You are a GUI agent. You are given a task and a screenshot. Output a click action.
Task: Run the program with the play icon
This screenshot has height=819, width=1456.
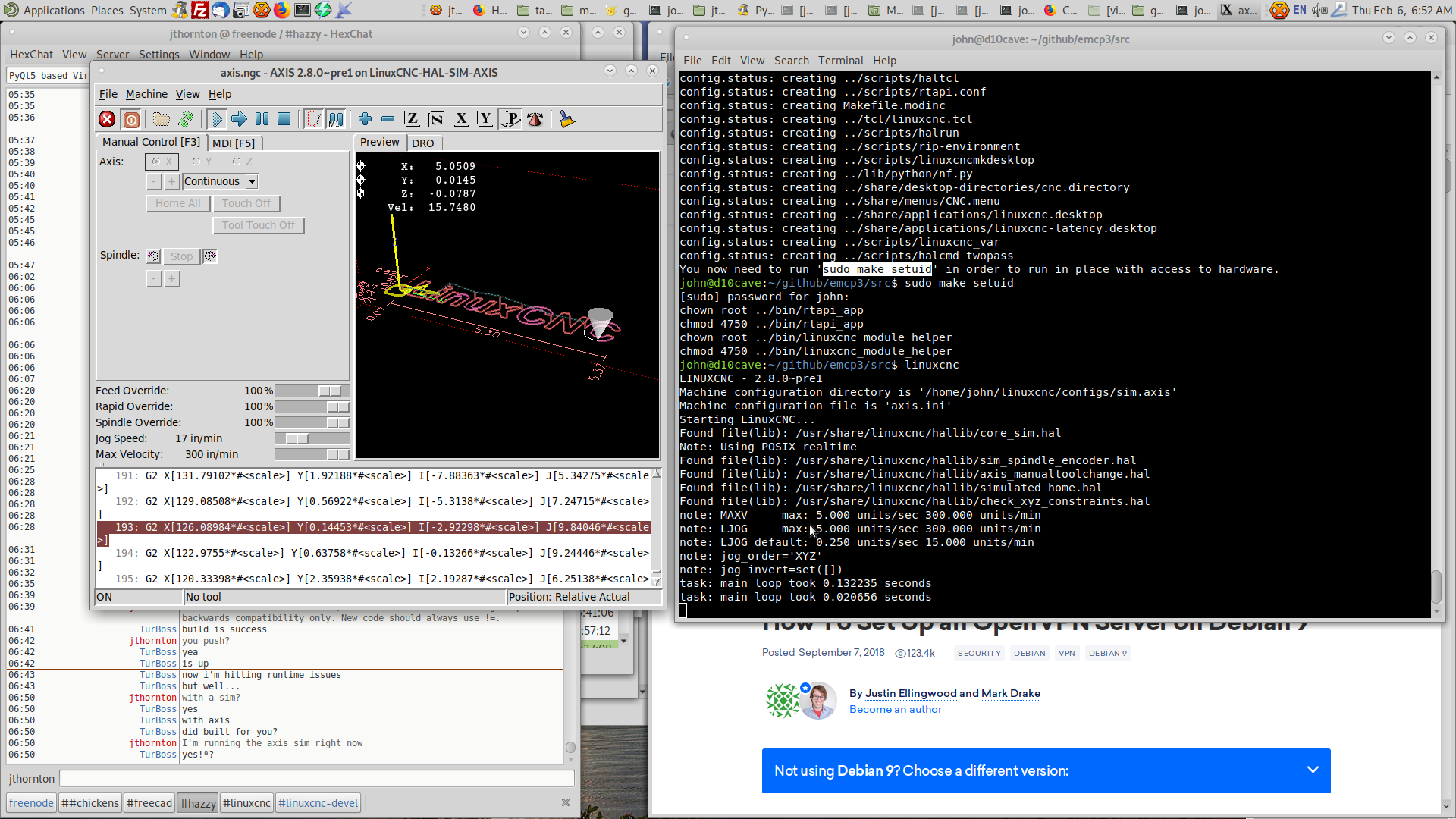click(217, 119)
